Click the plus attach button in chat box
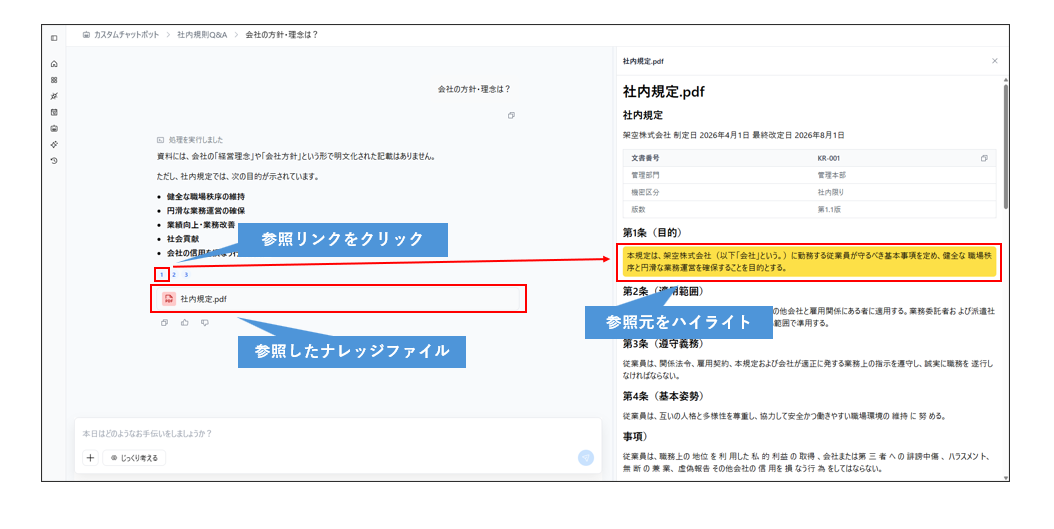The width and height of the screenshot is (1054, 529). tap(90, 458)
